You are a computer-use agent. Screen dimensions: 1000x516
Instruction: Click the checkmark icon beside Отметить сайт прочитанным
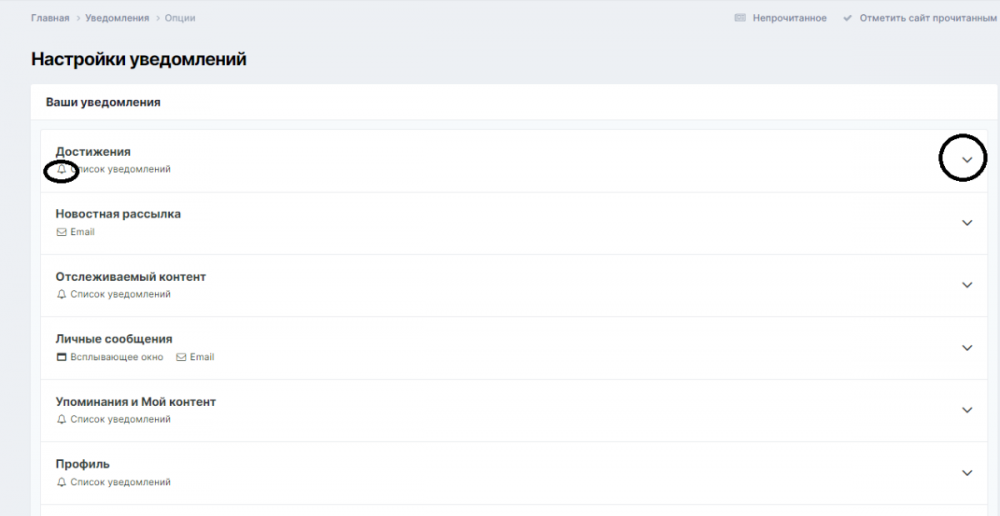click(848, 18)
